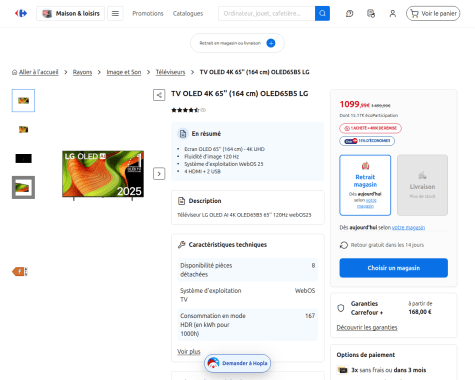This screenshot has height=380, width=475.
Task: Open the hamburger menu of departments
Action: pyautogui.click(x=115, y=13)
